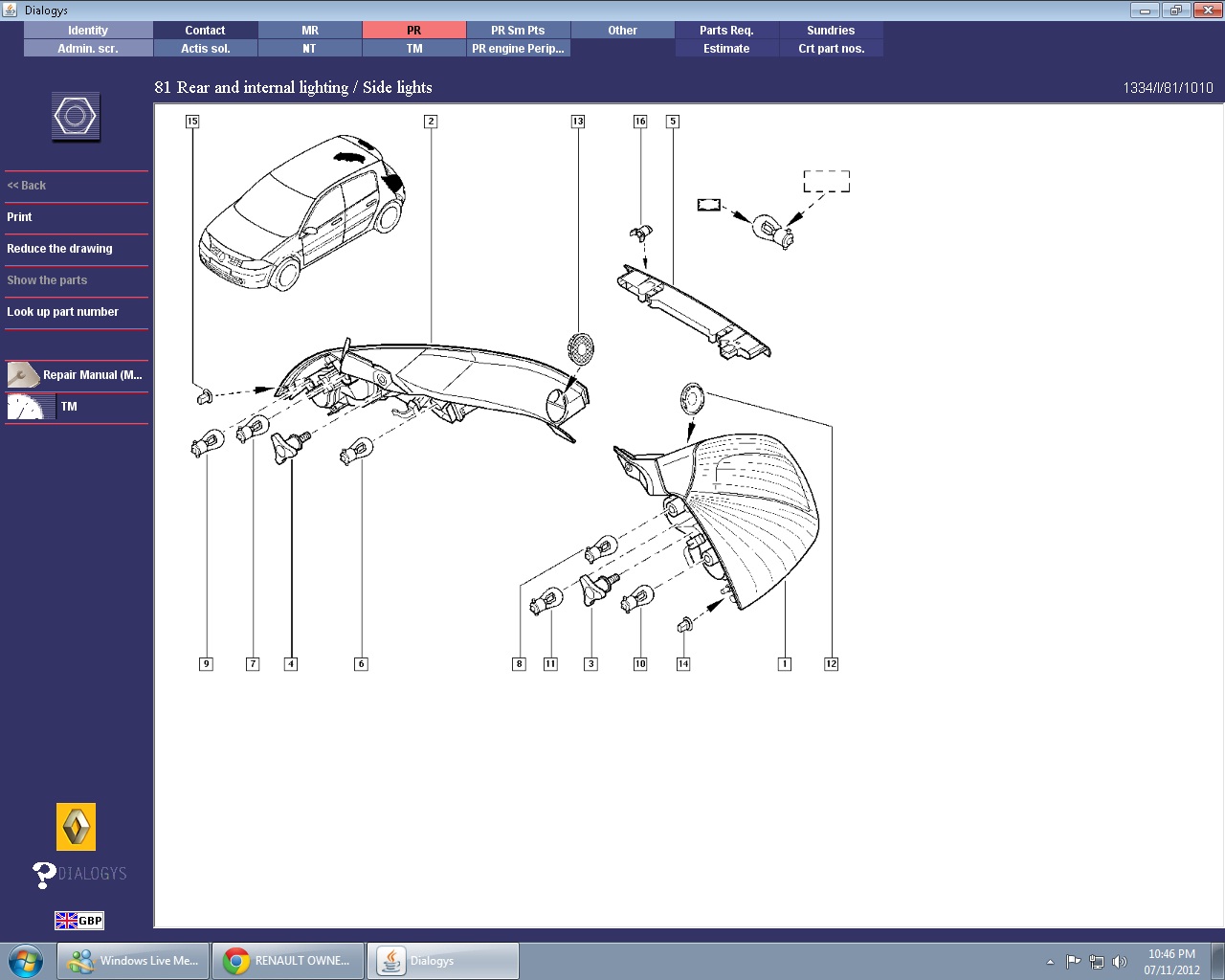
Task: Select part label 9 on diagram
Action: click(206, 664)
